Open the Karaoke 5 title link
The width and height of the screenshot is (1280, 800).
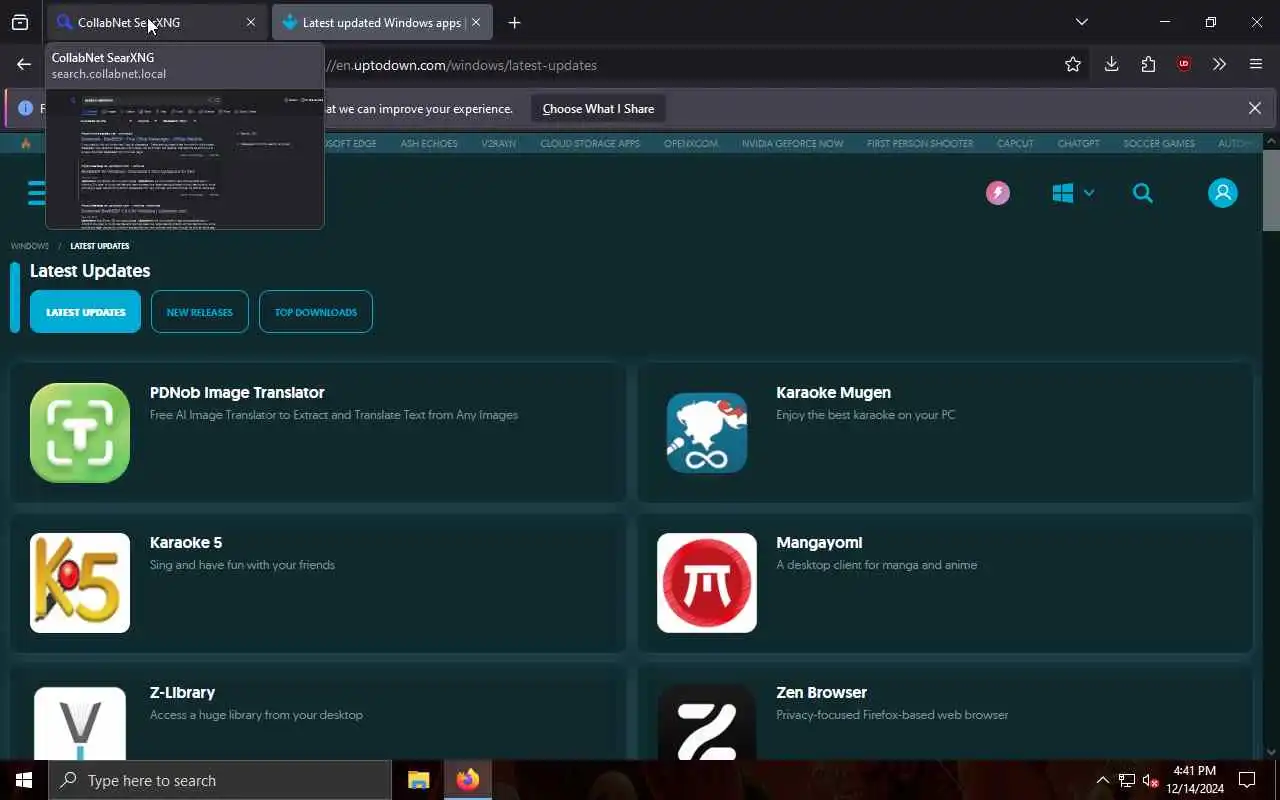point(186,543)
